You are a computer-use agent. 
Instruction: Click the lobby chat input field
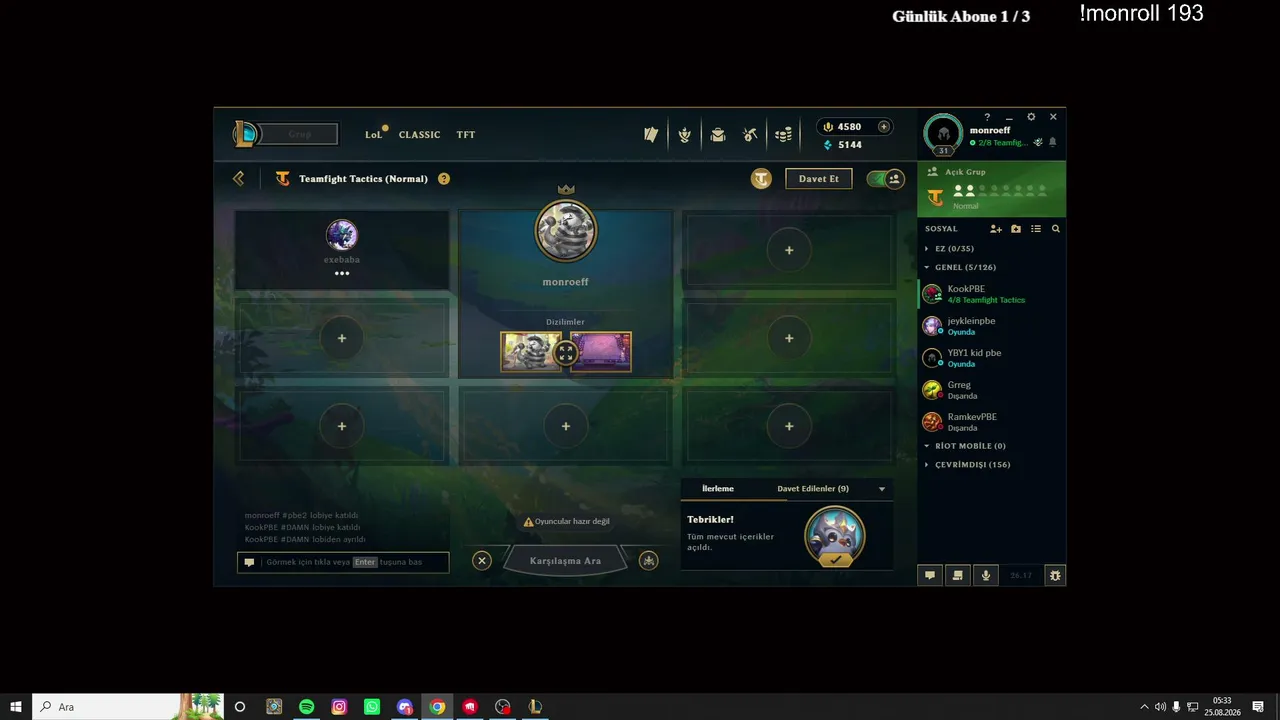343,562
